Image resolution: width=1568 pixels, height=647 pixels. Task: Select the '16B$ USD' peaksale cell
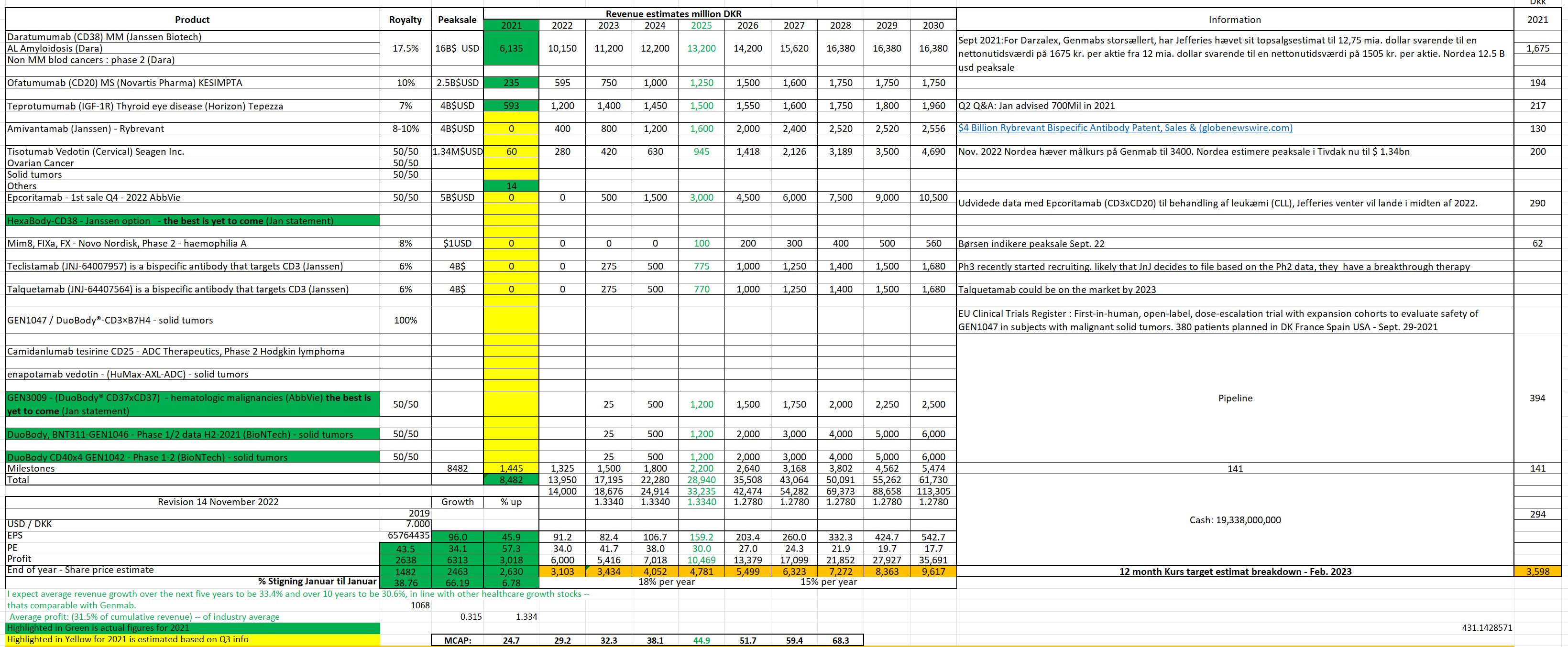pyautogui.click(x=457, y=49)
